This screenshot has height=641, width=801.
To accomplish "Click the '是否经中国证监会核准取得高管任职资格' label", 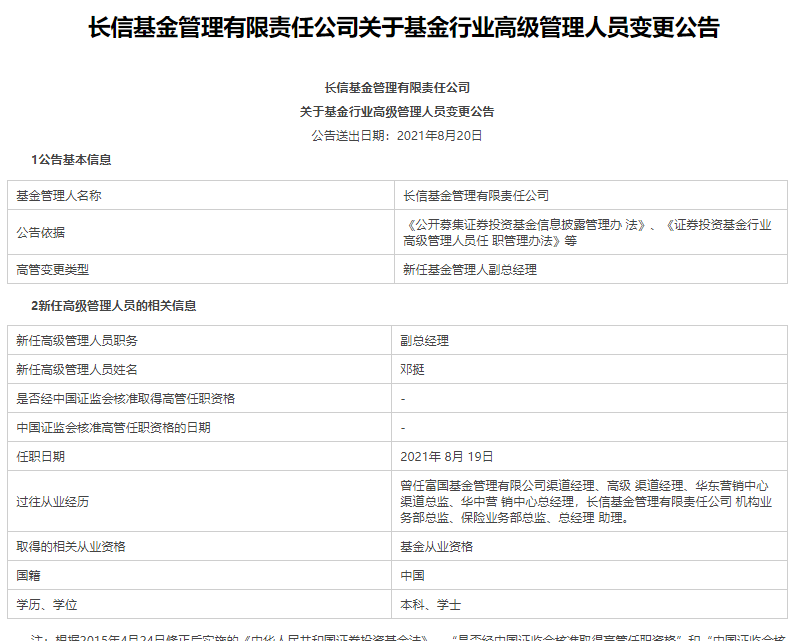I will 125,398.
